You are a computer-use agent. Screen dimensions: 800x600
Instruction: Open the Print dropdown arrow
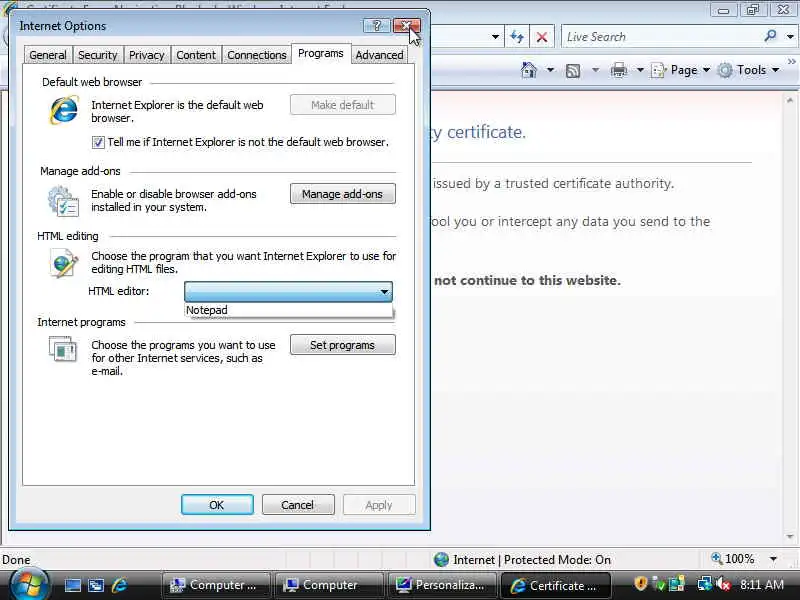(x=640, y=70)
